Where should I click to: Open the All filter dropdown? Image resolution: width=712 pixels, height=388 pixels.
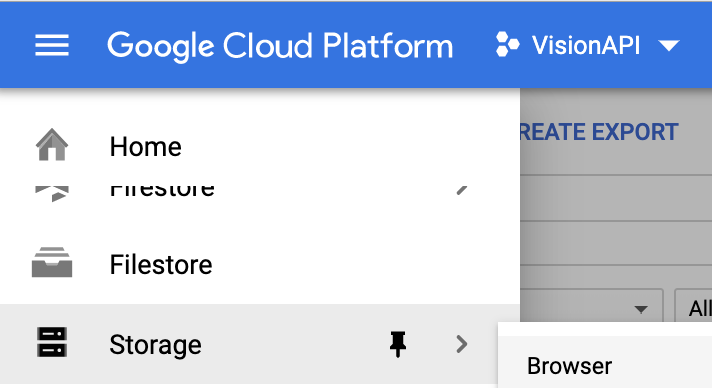693,307
